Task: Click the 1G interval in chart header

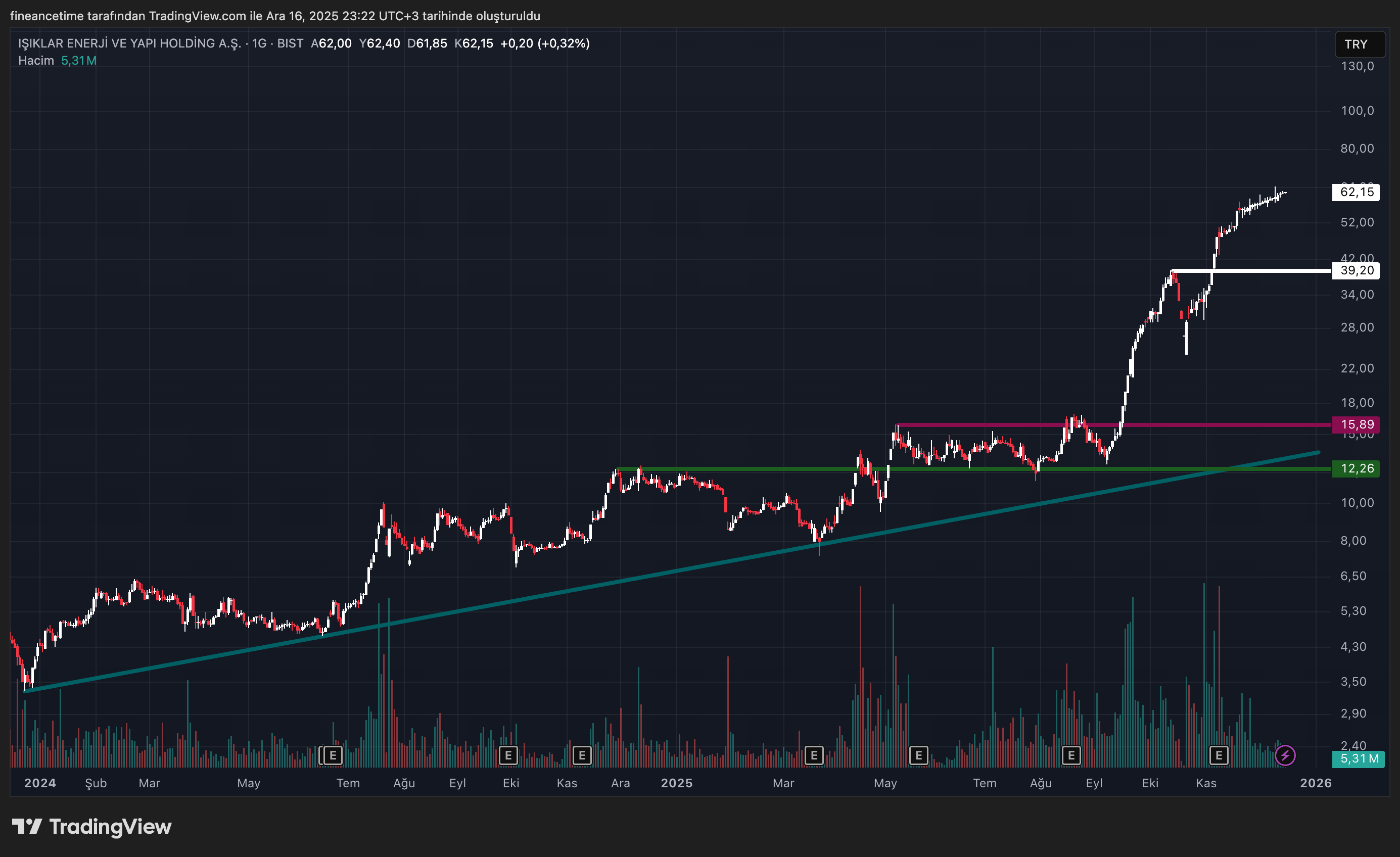Action: 259,43
